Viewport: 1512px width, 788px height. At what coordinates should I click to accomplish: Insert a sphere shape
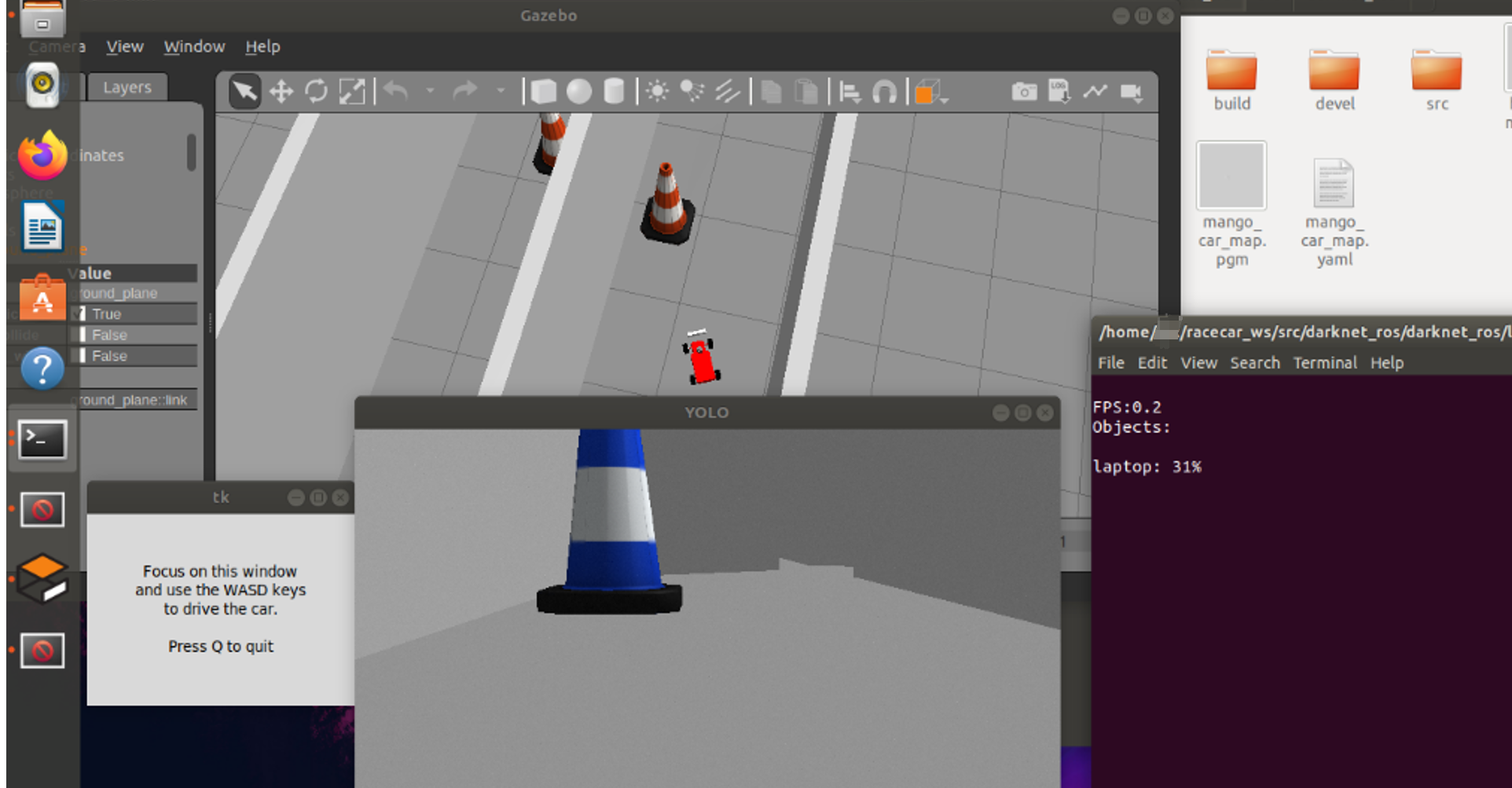click(x=579, y=92)
